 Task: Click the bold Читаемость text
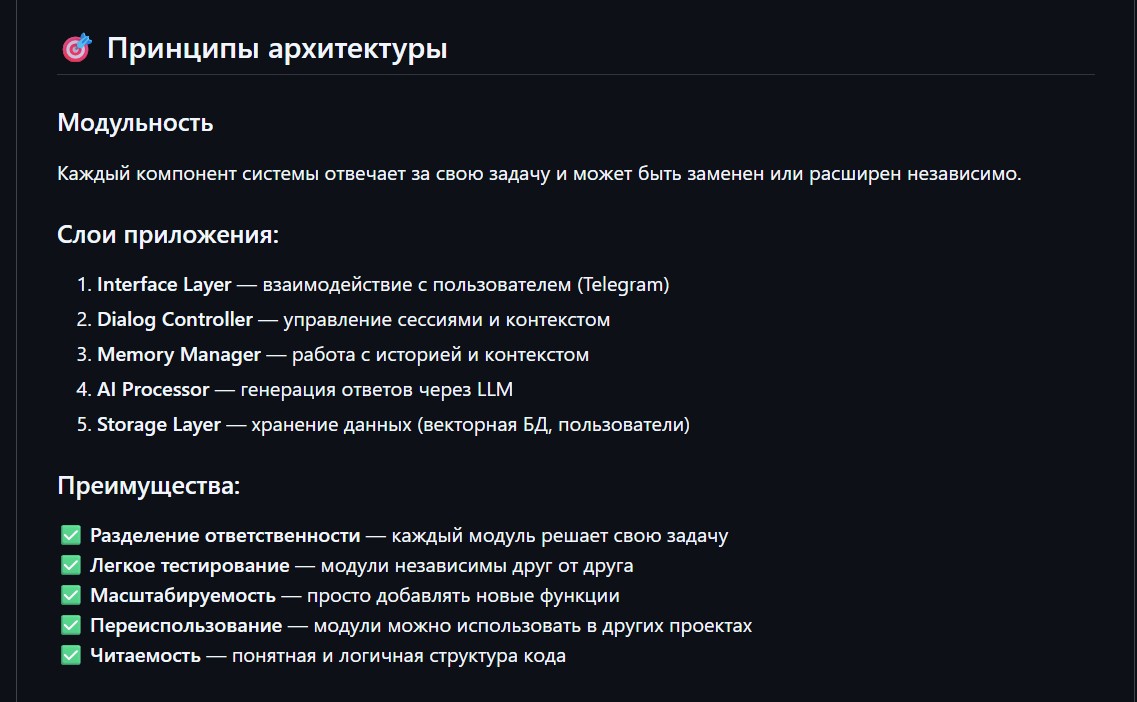tap(146, 656)
